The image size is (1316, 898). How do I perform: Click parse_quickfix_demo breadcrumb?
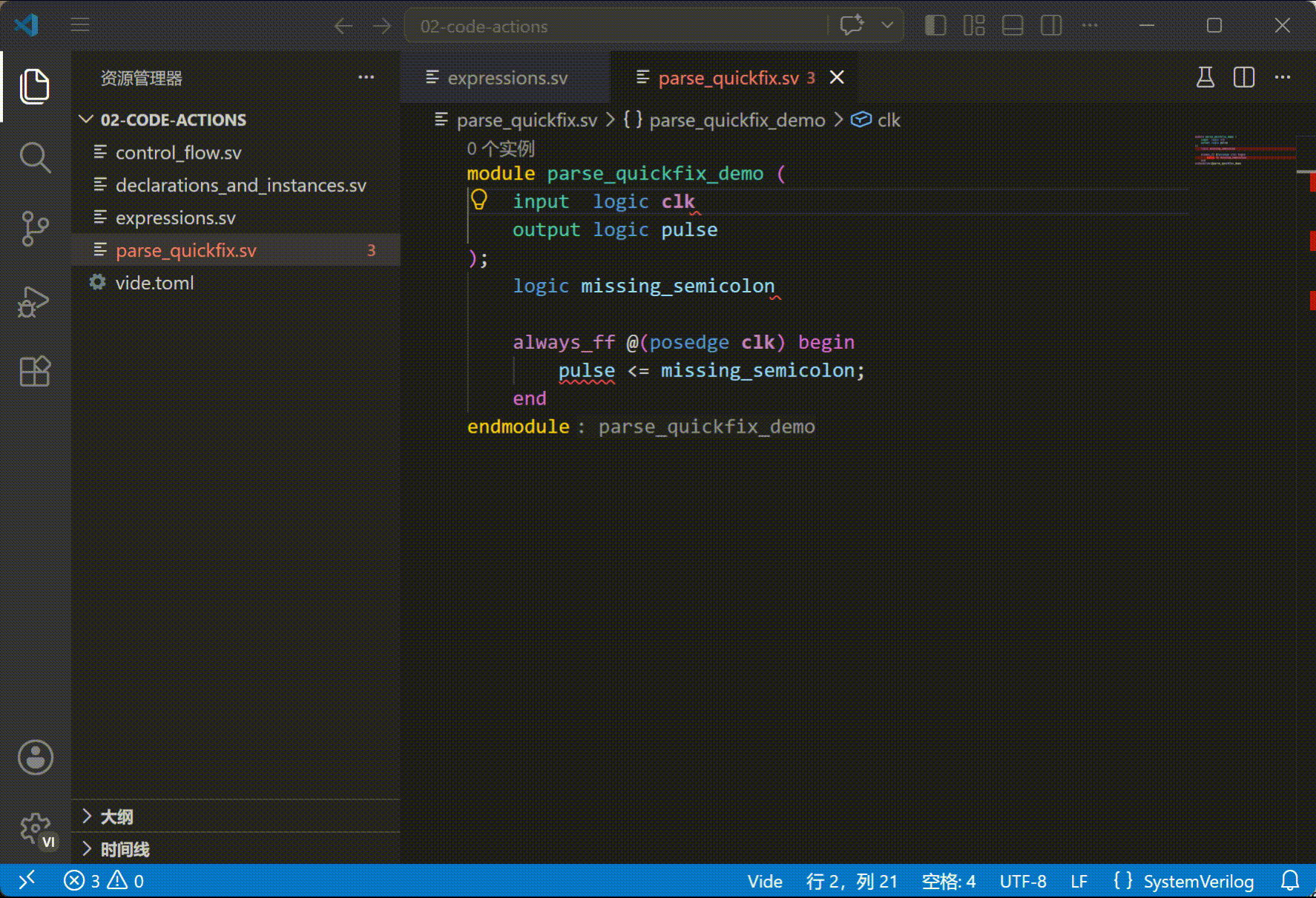point(737,120)
